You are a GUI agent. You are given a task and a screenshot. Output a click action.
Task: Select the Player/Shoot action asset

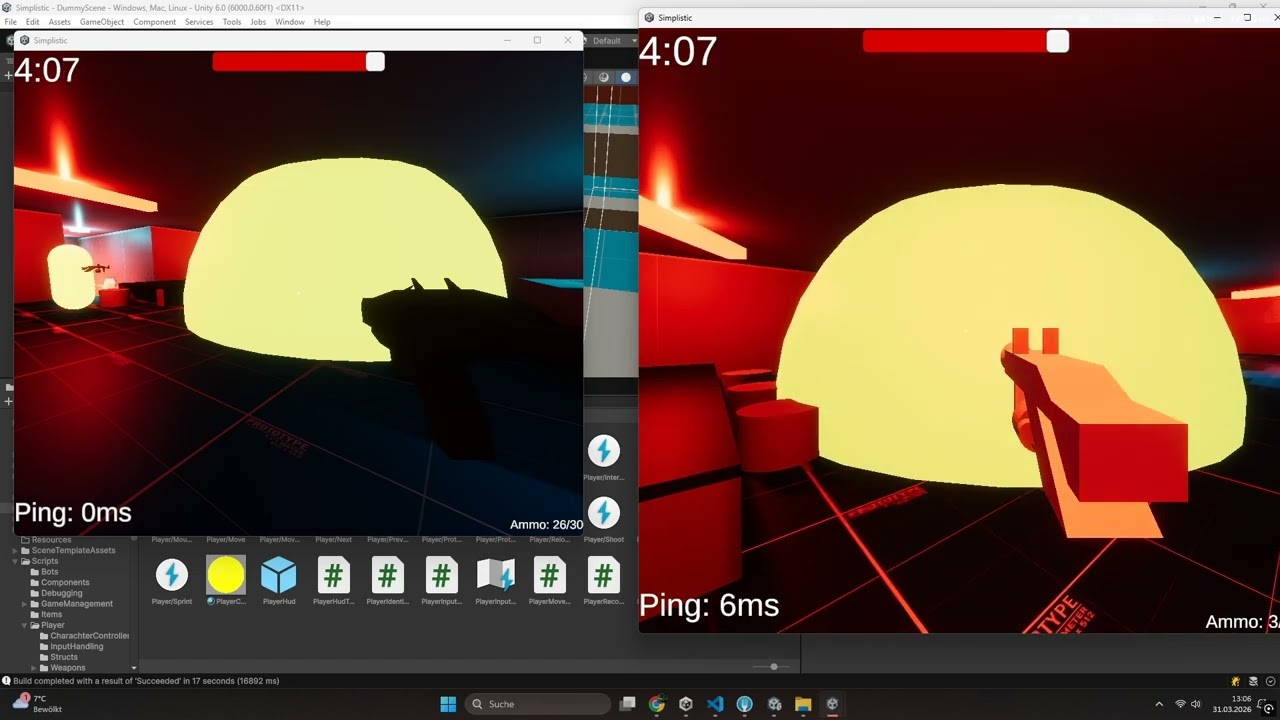click(x=603, y=520)
